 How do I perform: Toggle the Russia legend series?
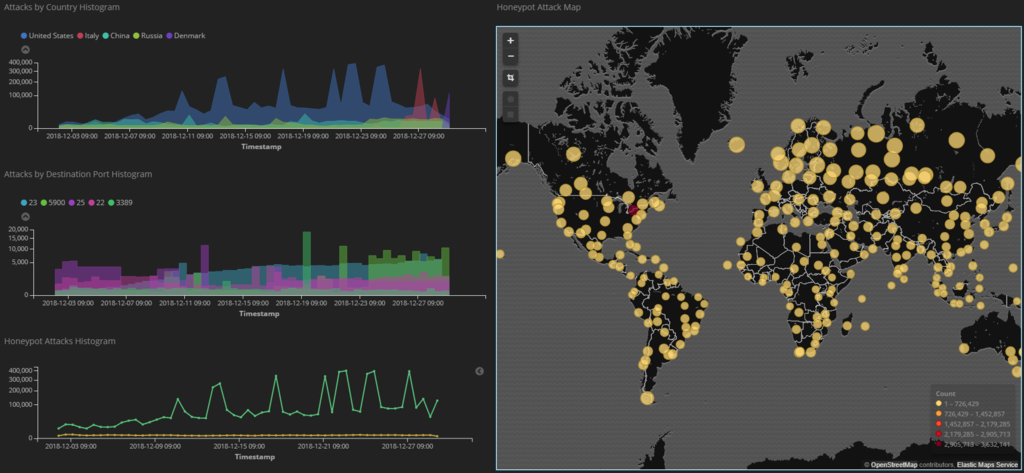click(x=148, y=36)
